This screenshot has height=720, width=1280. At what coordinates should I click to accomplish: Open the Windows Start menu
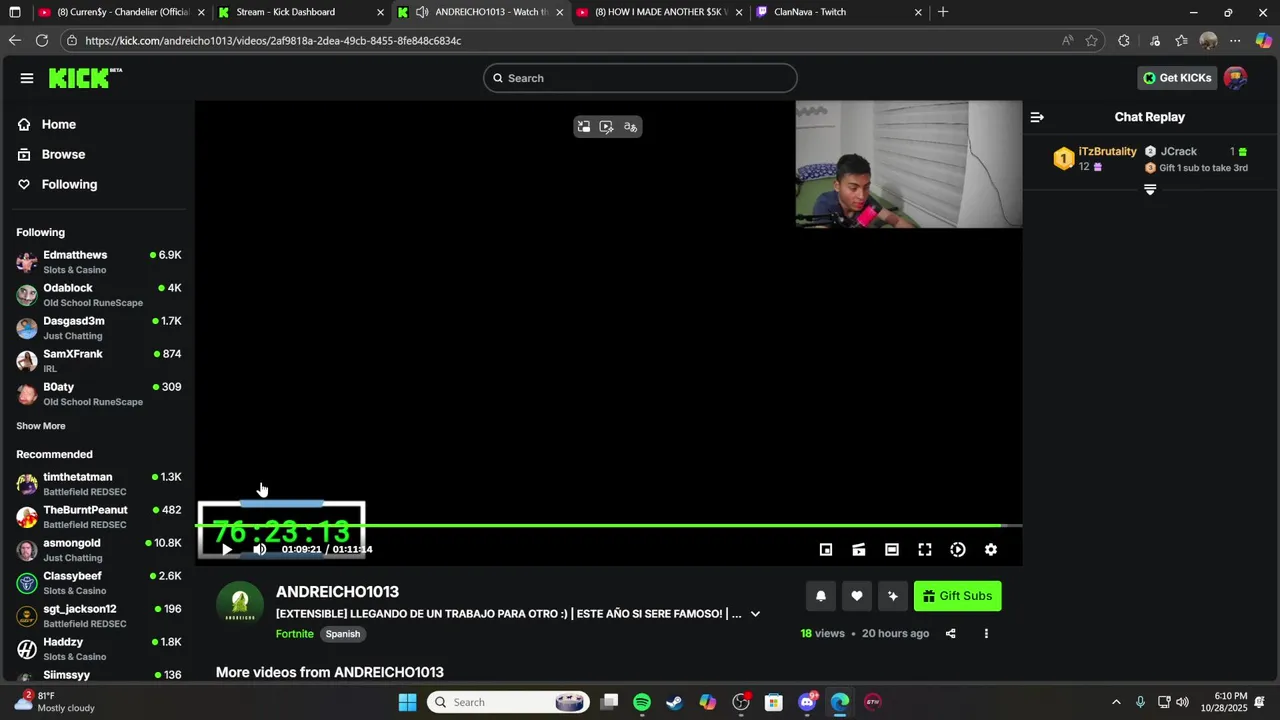click(408, 702)
